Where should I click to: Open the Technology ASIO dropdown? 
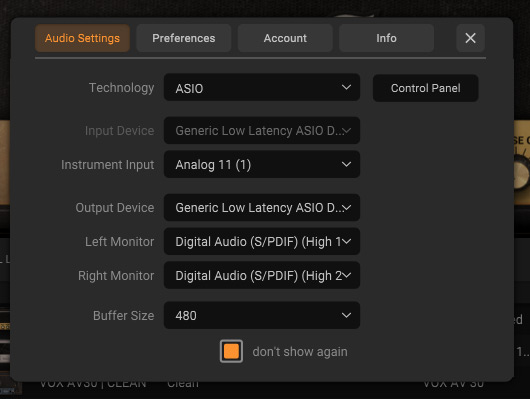[262, 88]
